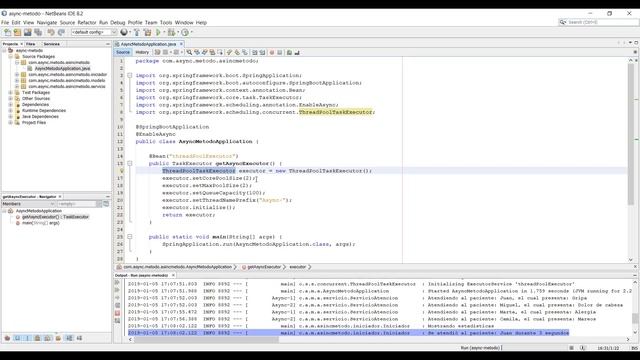Open the Tools menu

(x=166, y=22)
